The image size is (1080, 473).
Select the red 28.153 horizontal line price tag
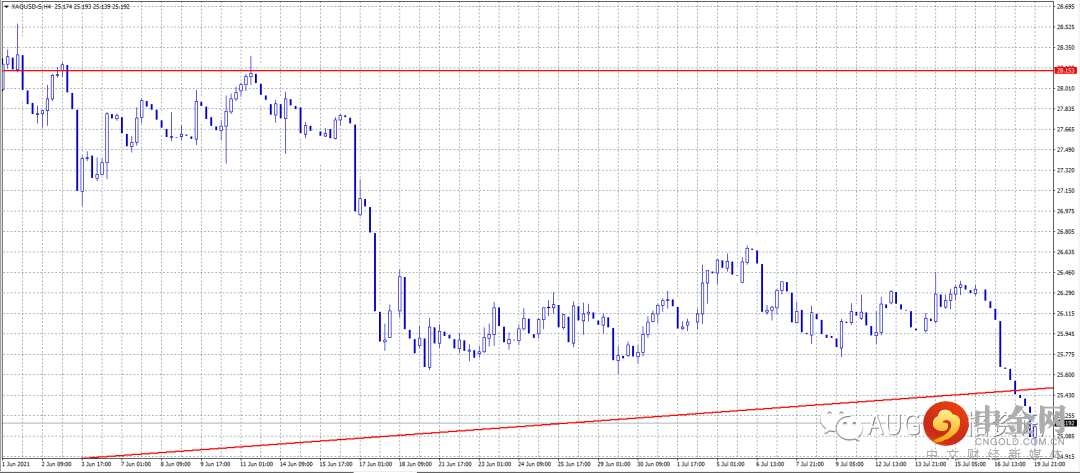click(x=1066, y=70)
